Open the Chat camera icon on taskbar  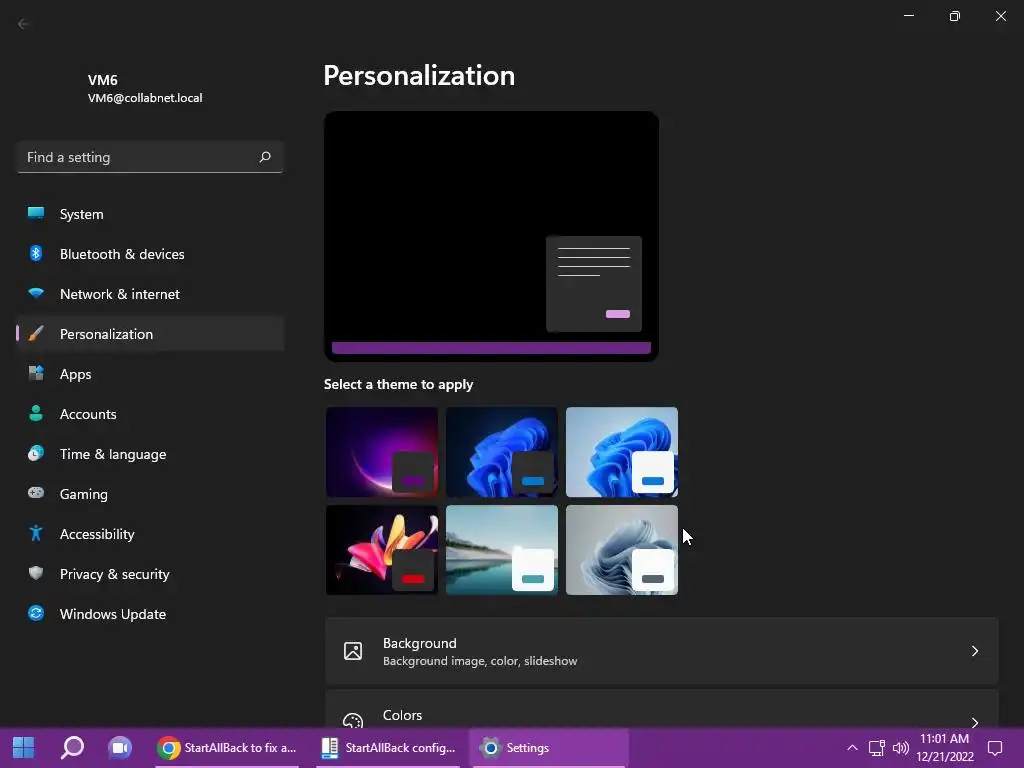point(120,748)
